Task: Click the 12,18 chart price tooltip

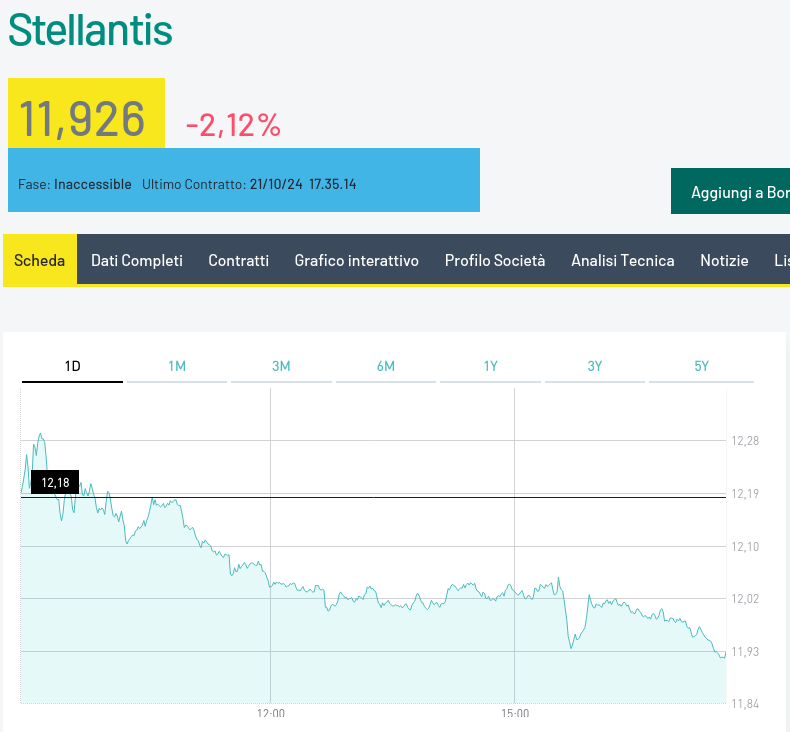Action: (x=55, y=482)
